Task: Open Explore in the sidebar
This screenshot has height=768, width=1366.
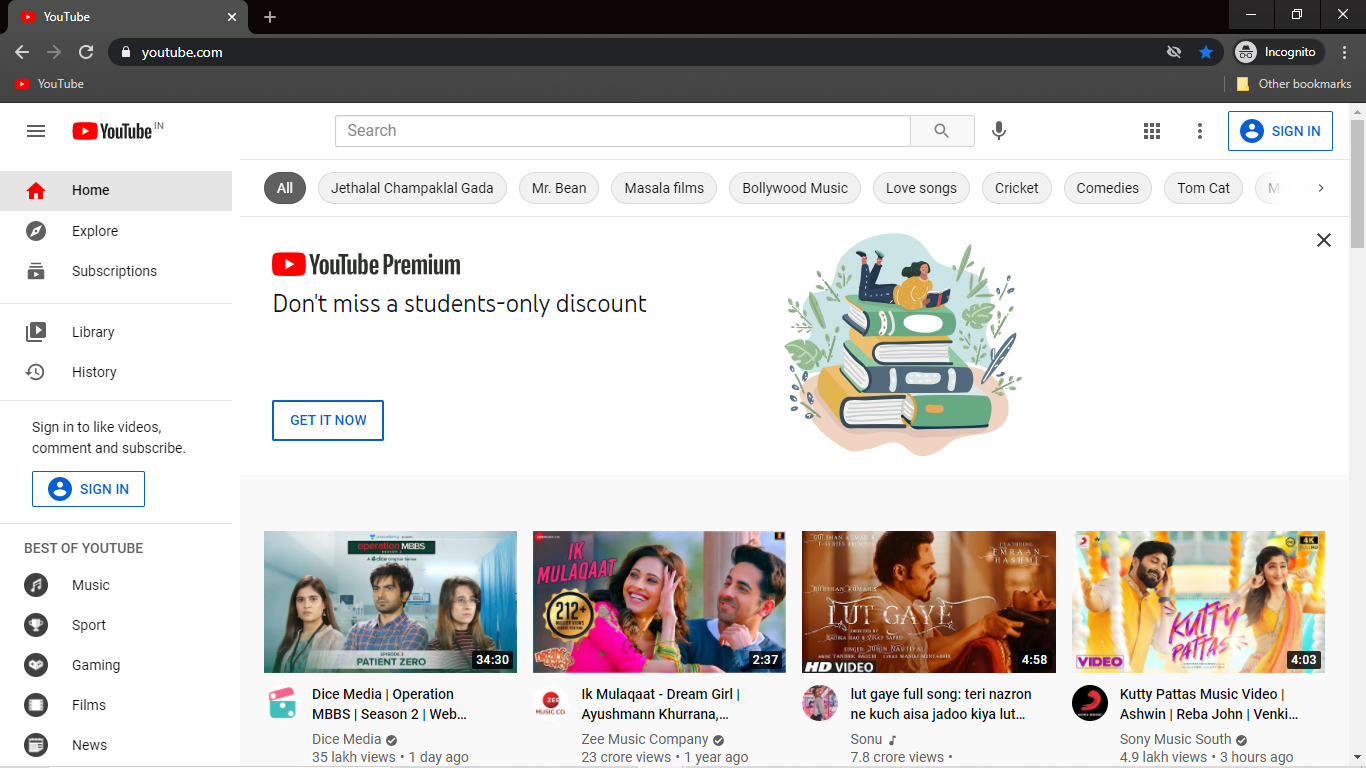Action: (x=116, y=231)
